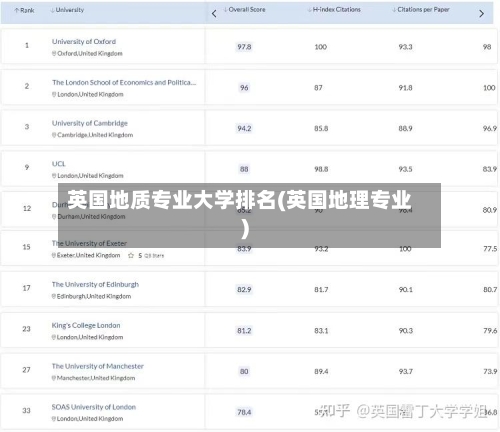This screenshot has height=432, width=500.
Task: Click the overall score 80 for Manchester
Action: 244,371
